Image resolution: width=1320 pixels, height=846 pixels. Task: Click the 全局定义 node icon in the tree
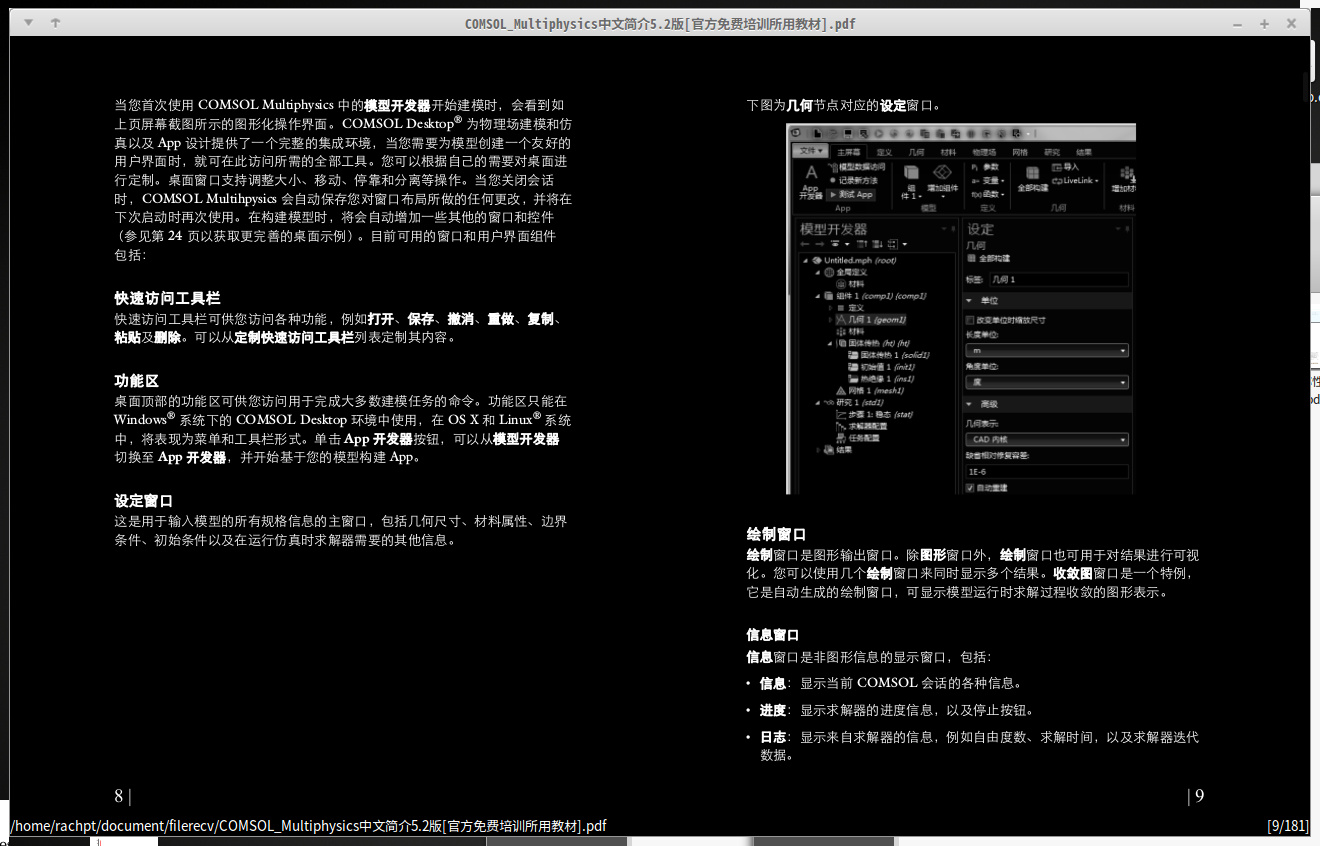pos(829,272)
